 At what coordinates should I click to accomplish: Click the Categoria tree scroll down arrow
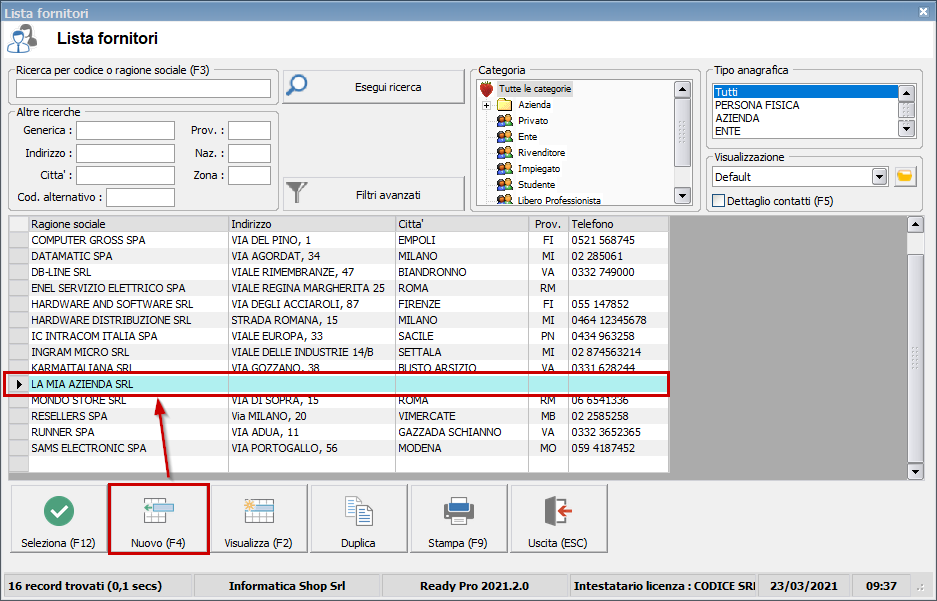pyautogui.click(x=682, y=195)
